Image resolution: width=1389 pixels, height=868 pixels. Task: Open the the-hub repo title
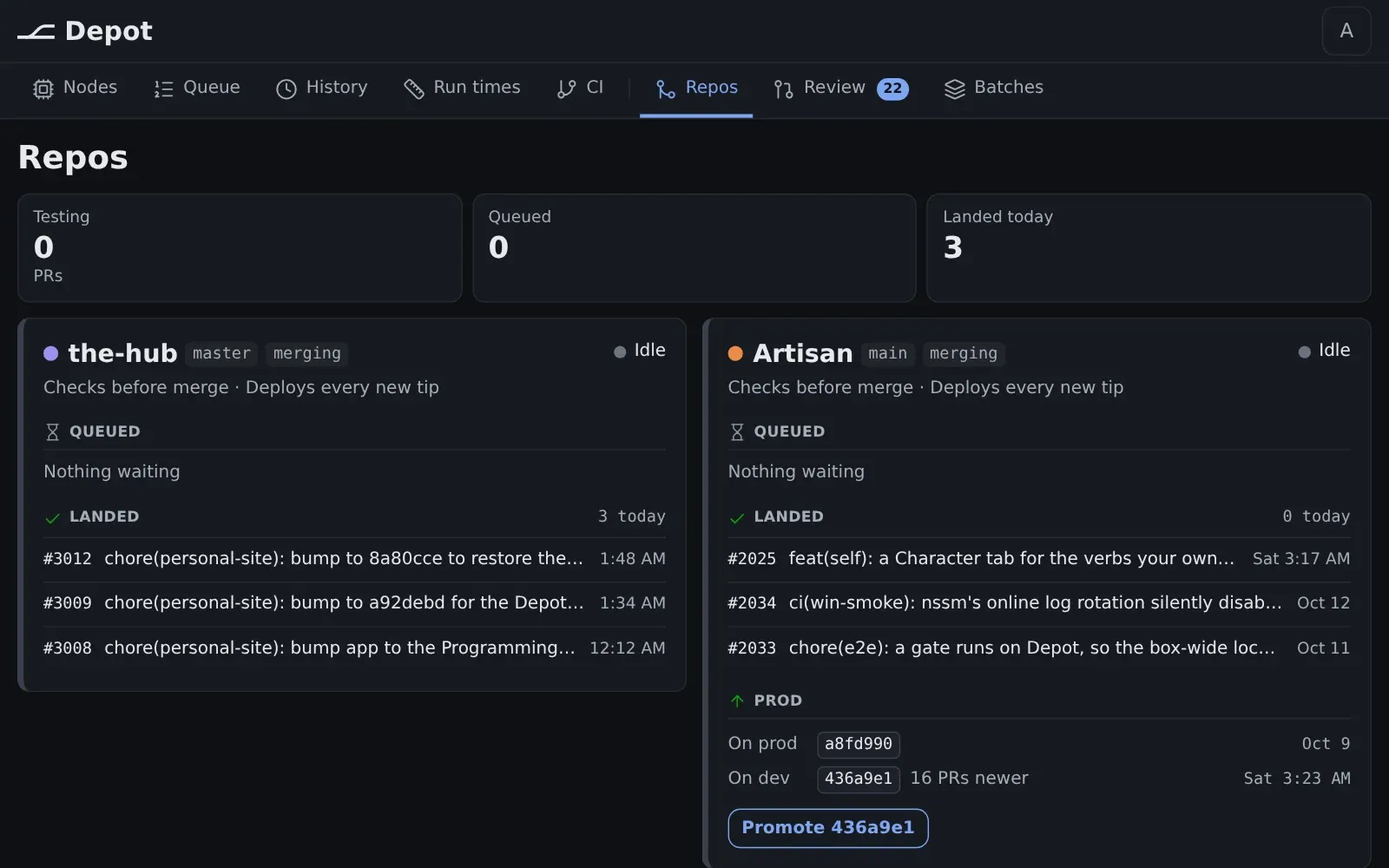pos(122,353)
